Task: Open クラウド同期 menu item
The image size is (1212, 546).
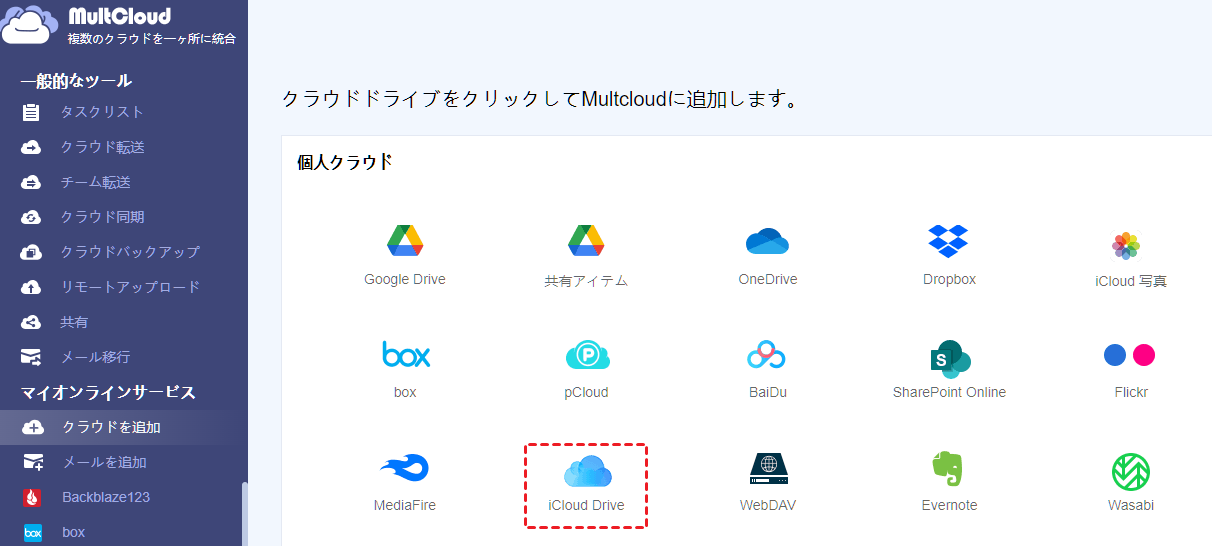Action: pyautogui.click(x=102, y=217)
